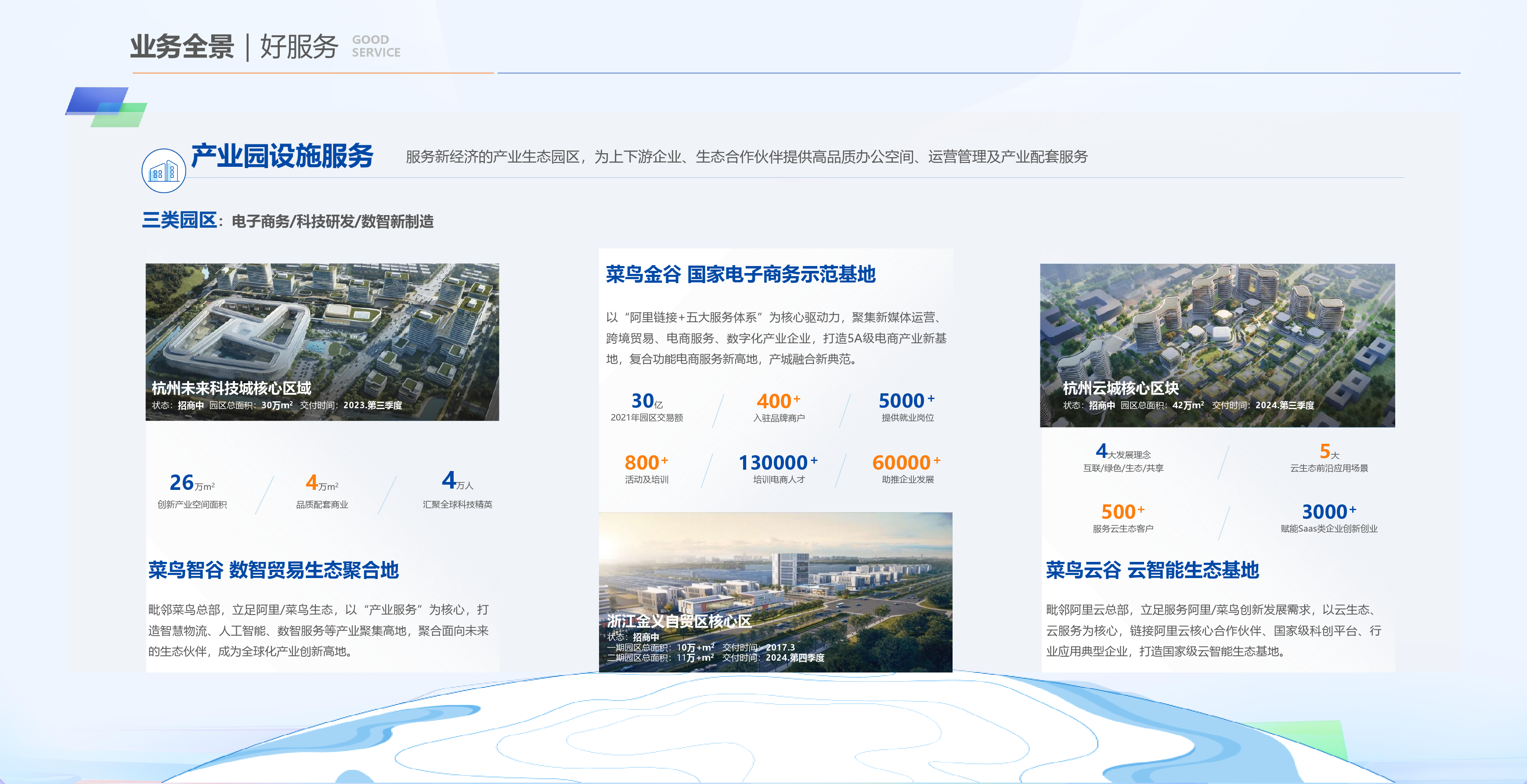This screenshot has height=784, width=1527.
Task: Click caption 杭州云城核心区块
Action: 1120,388
